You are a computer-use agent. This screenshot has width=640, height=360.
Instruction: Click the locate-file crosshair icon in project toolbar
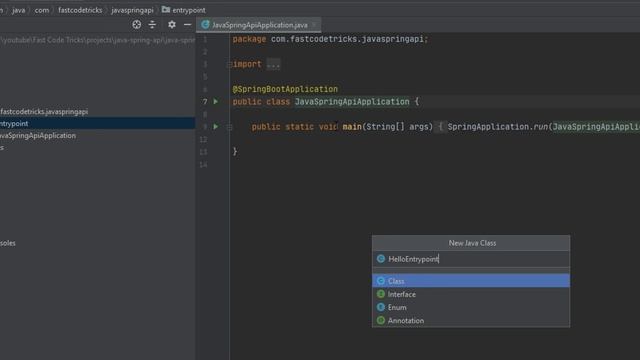[x=137, y=24]
